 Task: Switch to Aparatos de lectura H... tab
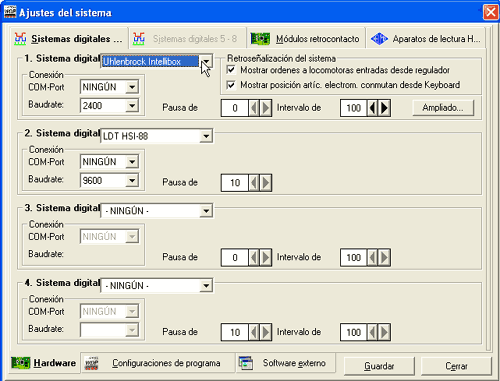tap(425, 39)
